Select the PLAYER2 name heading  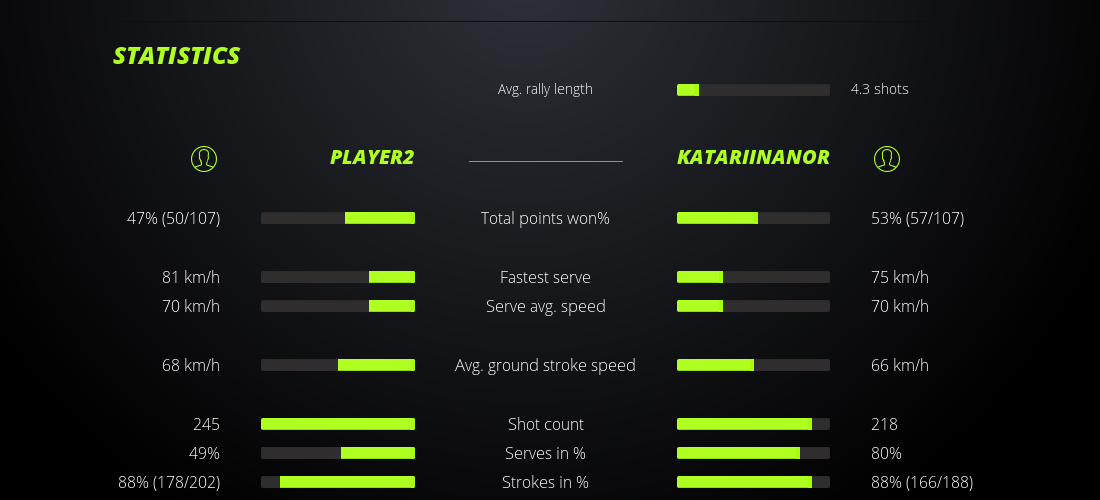372,157
